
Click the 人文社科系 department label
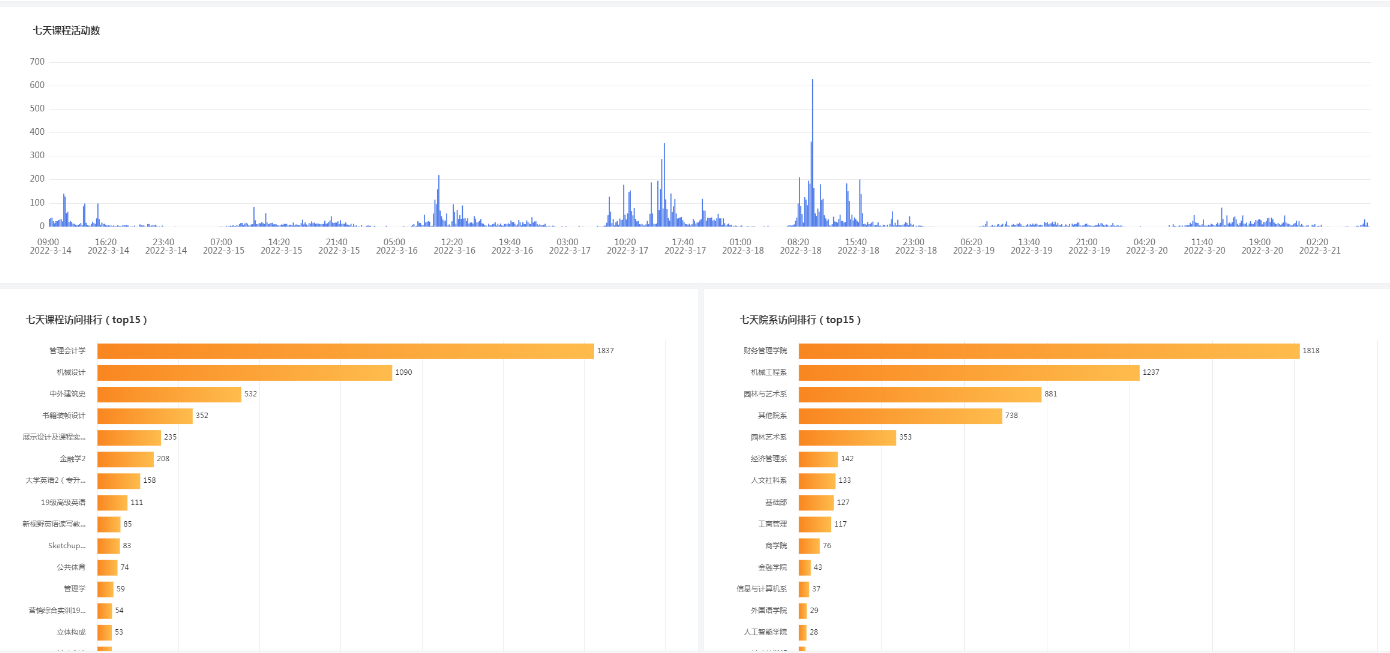click(769, 481)
